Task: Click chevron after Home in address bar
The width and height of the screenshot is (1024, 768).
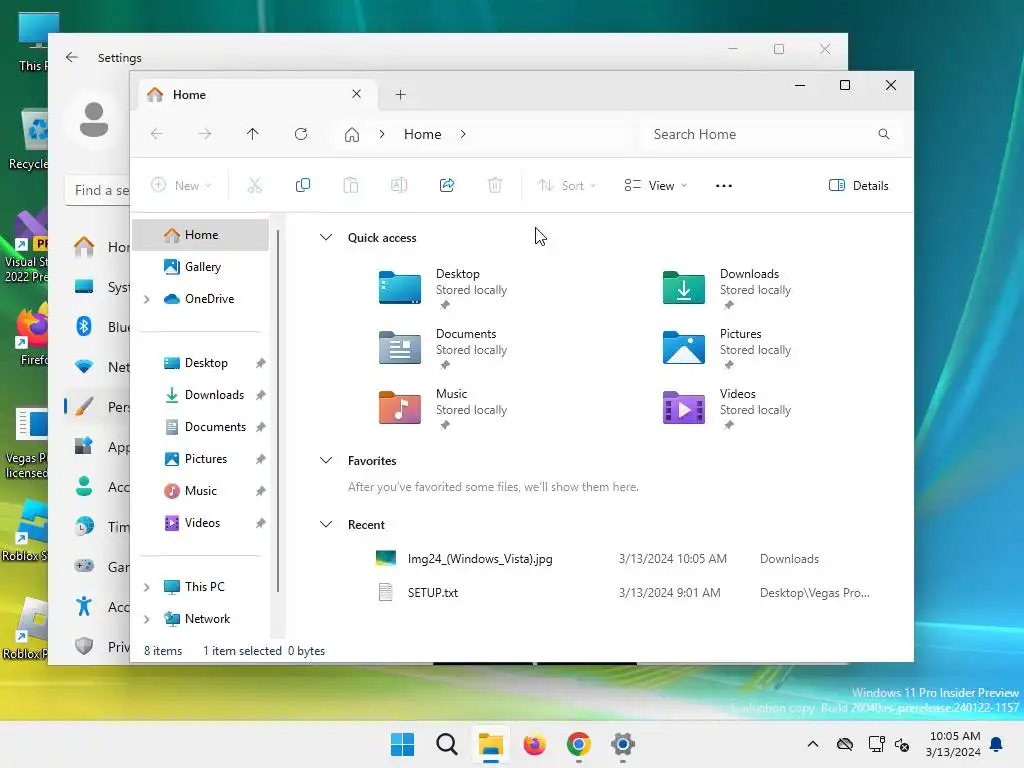Action: (463, 134)
